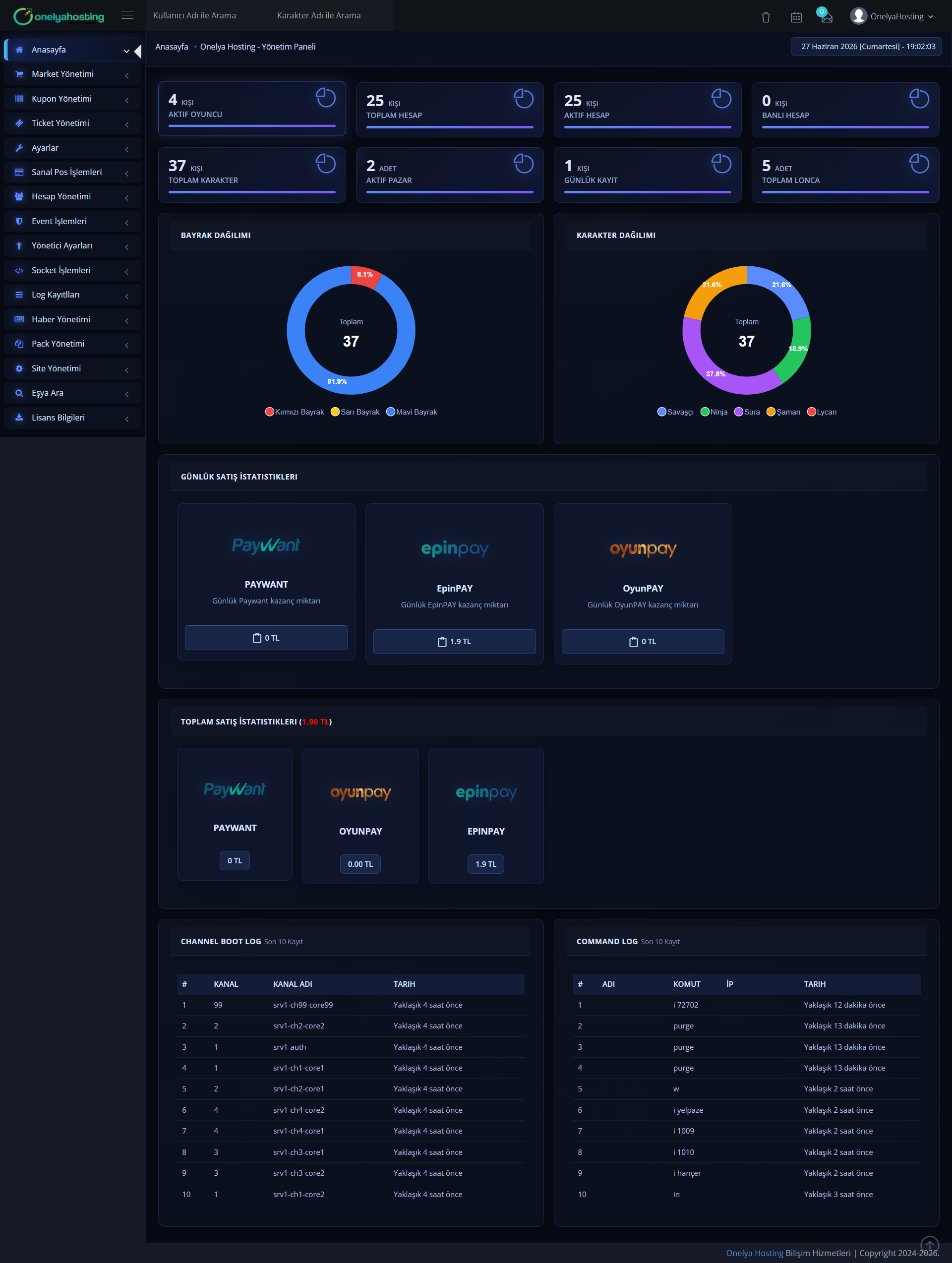Click the trash can icon in header
Image resolution: width=952 pixels, height=1263 pixels.
766,17
